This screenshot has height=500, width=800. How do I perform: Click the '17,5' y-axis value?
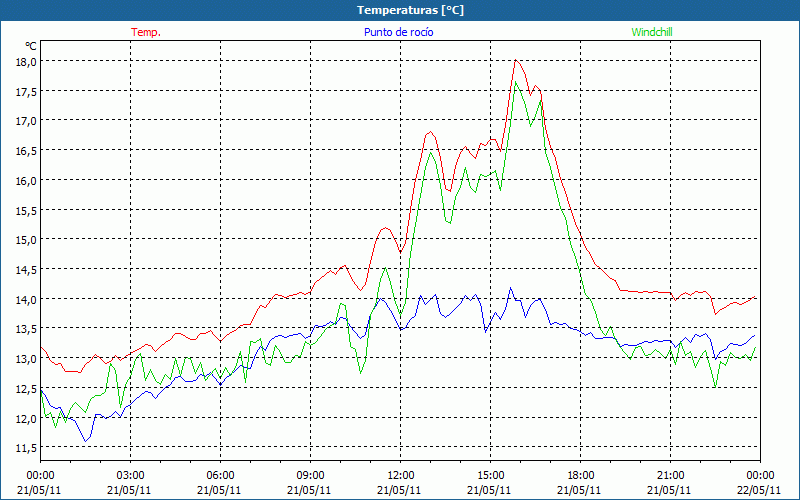click(x=27, y=91)
